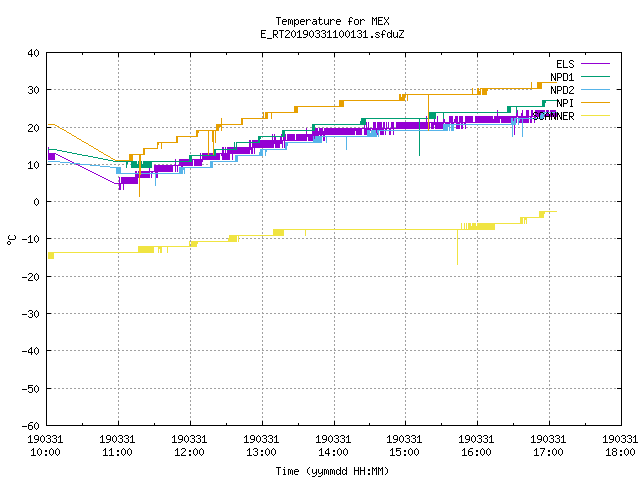Viewport: 640px width, 480px height.
Task: Click the y-axis tick label 20
Action: coord(33,128)
